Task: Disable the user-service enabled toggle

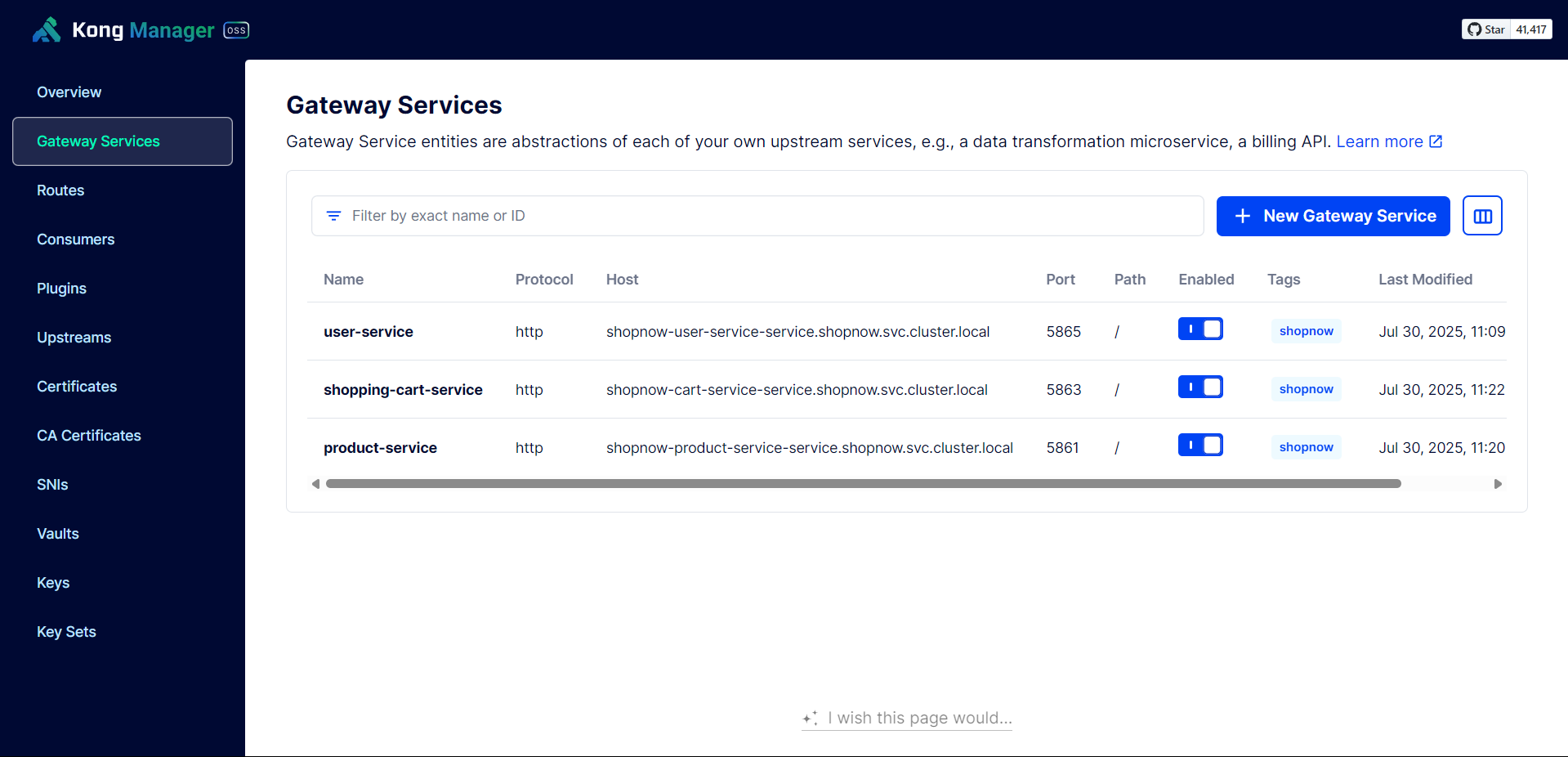Action: [x=1200, y=329]
